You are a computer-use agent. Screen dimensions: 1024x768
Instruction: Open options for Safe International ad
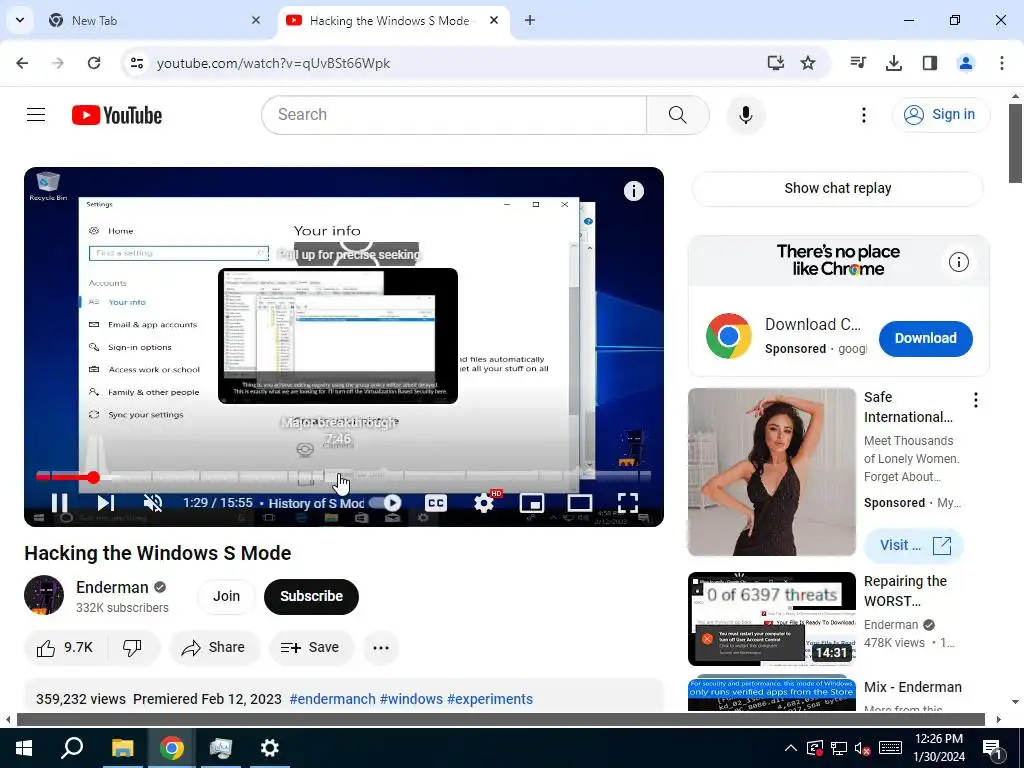(x=976, y=400)
